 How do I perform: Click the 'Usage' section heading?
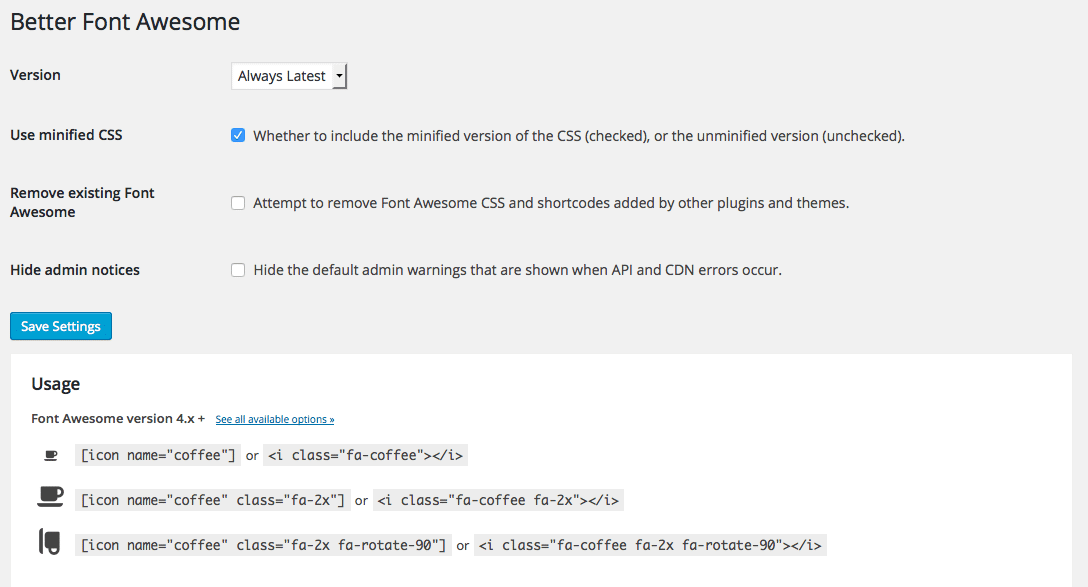[56, 384]
